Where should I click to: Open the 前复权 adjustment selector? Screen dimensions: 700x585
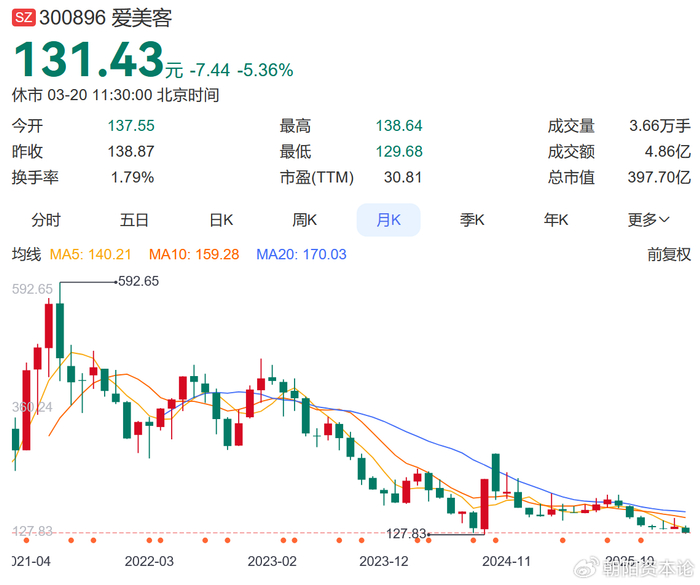[669, 255]
